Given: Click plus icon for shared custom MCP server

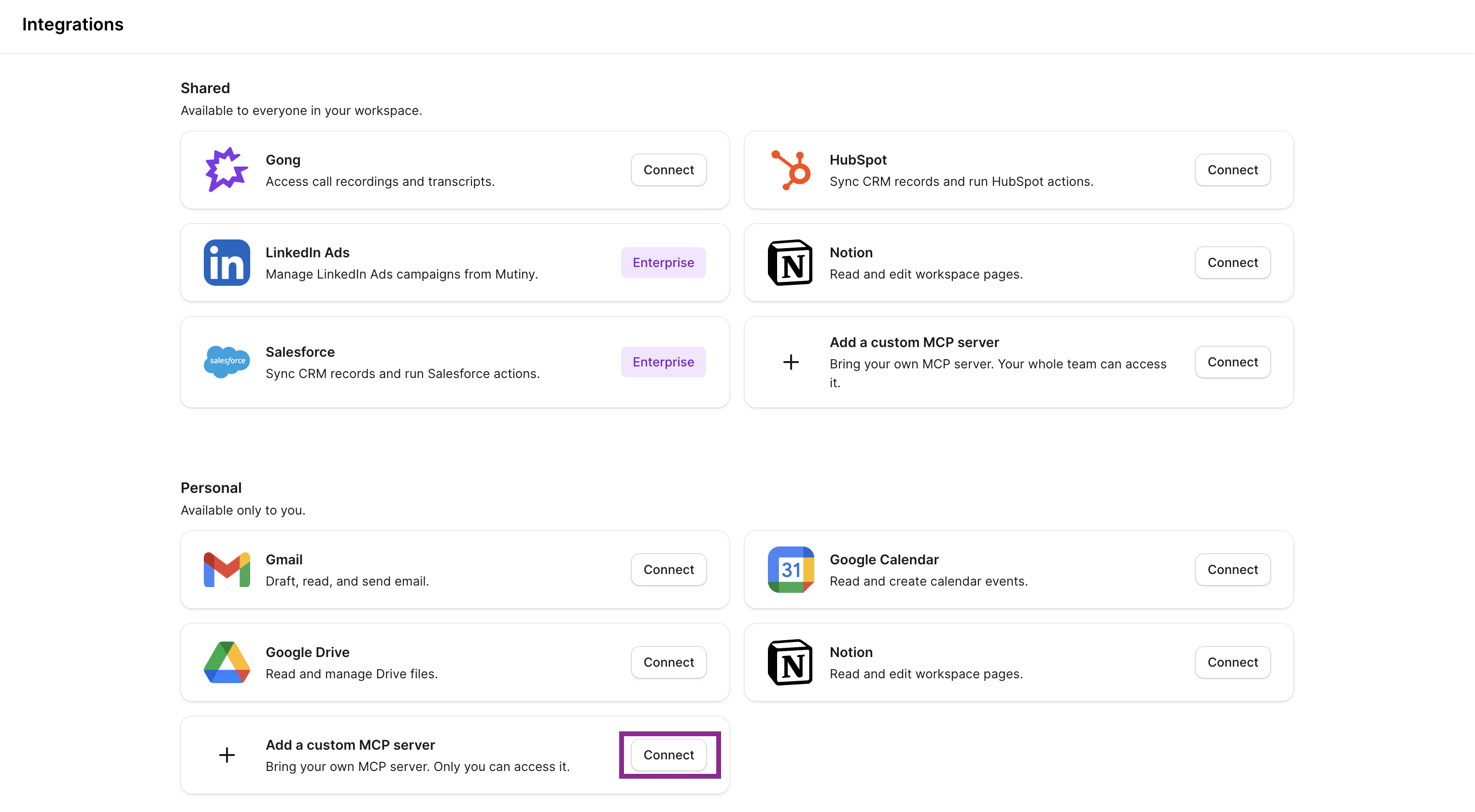Looking at the screenshot, I should [791, 362].
